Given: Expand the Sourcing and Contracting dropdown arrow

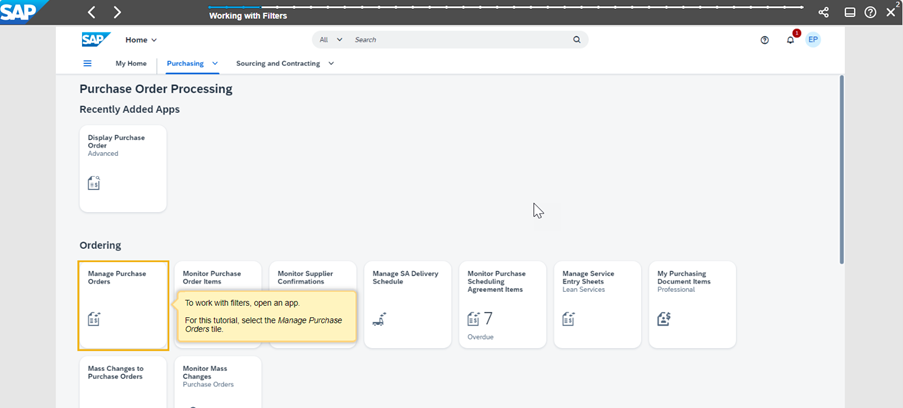Looking at the screenshot, I should 331,63.
